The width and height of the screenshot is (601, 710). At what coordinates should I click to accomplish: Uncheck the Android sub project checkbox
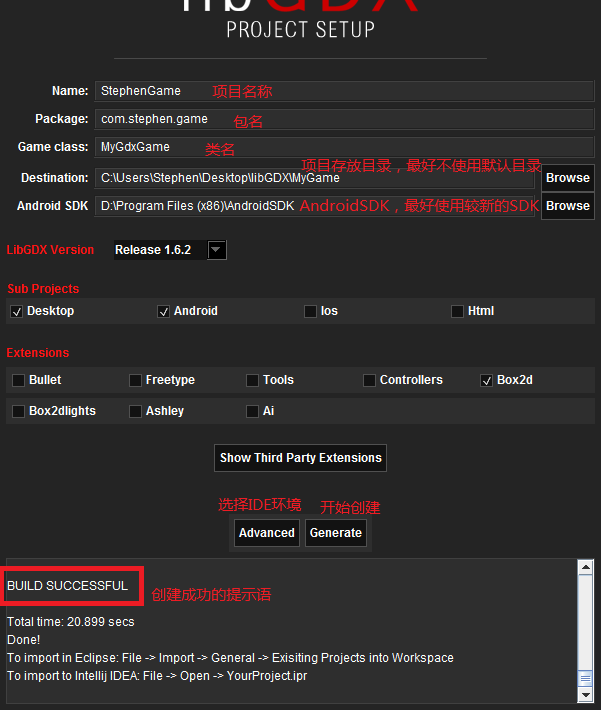(x=163, y=312)
